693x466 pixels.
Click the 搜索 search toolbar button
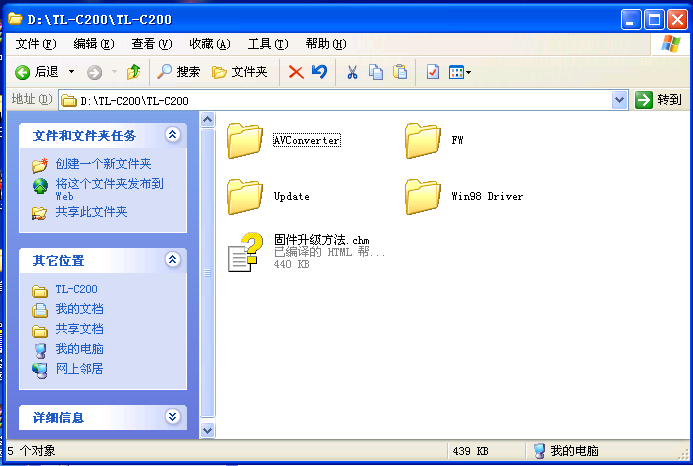coord(179,72)
